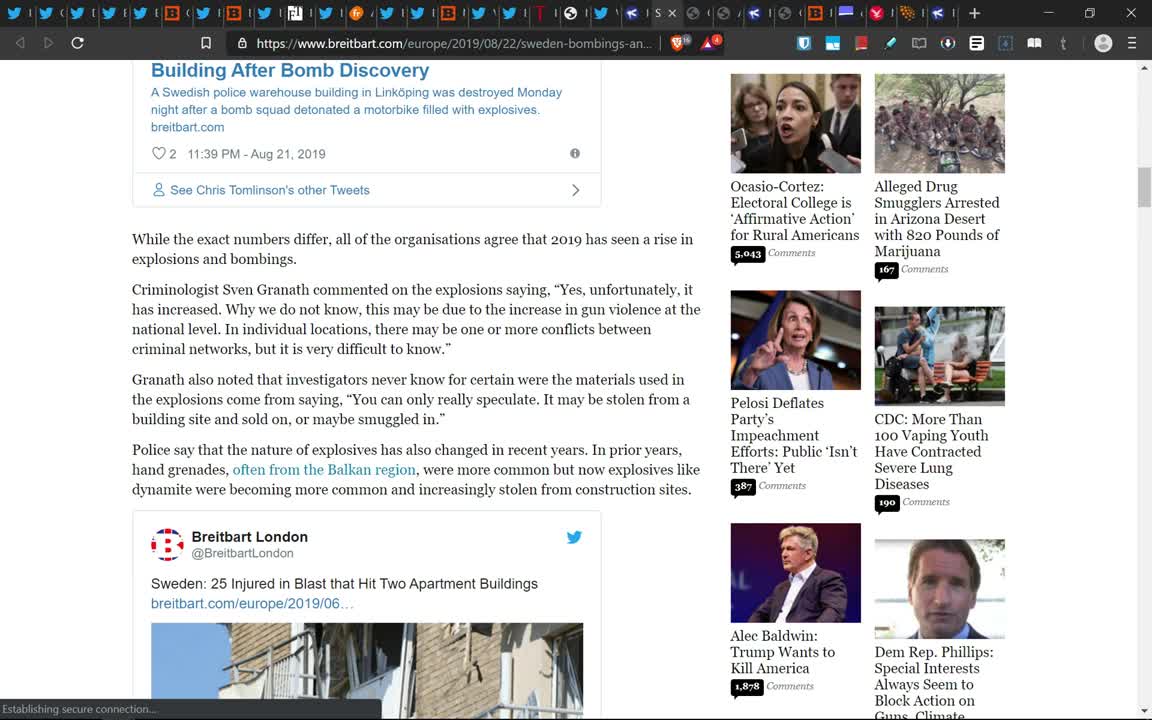Image resolution: width=1152 pixels, height=720 pixels.
Task: Click the person icon beside other Tweets
Action: click(x=158, y=190)
